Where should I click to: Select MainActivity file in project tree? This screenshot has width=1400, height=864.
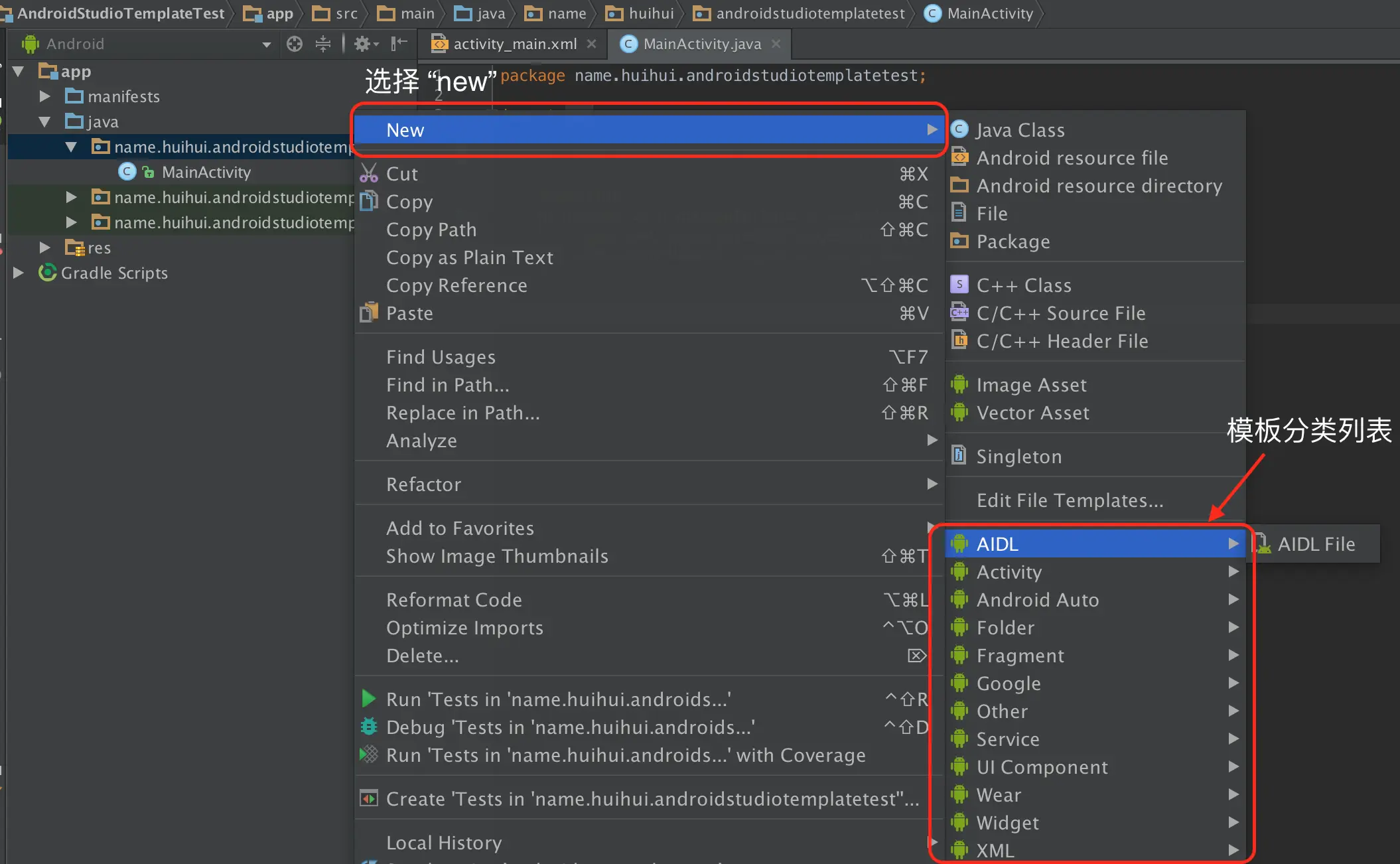click(x=206, y=172)
